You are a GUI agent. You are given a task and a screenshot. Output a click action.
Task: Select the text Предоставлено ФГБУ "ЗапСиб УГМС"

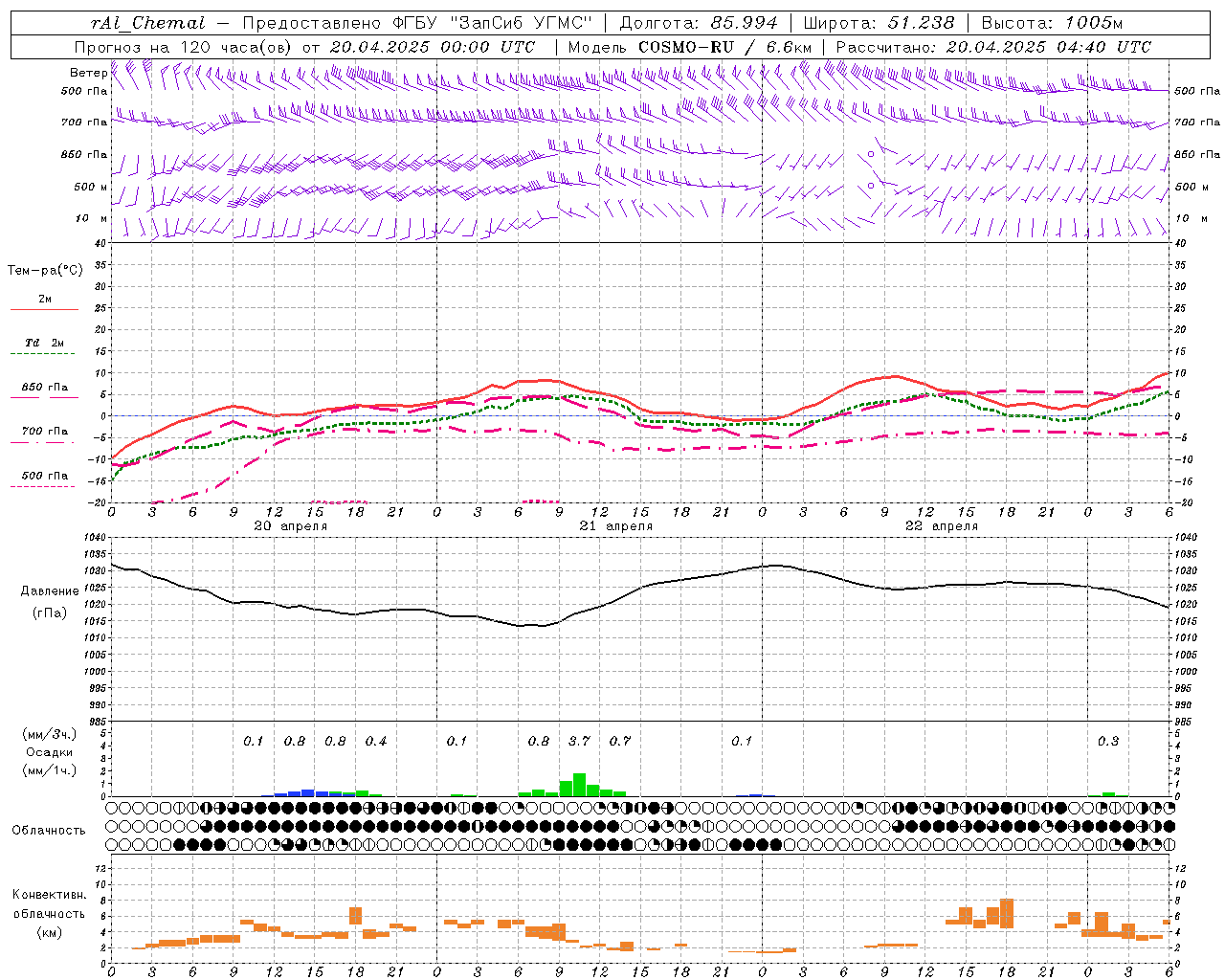tap(418, 23)
